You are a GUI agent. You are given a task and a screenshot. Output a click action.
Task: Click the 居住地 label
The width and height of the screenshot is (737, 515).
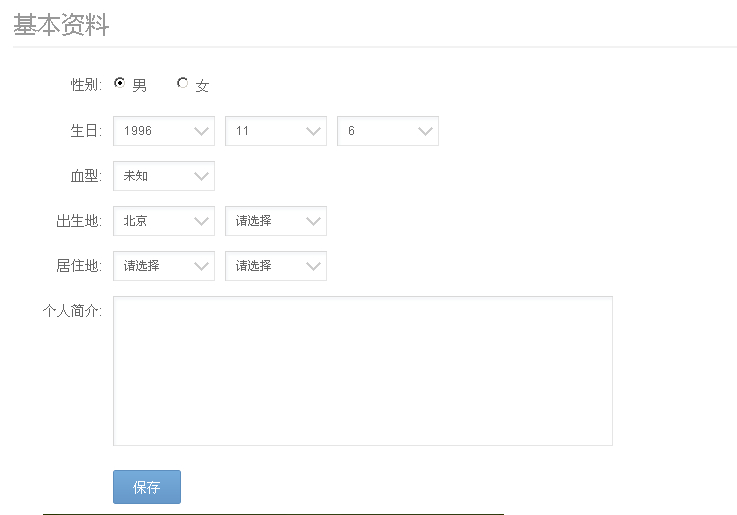[x=79, y=266]
